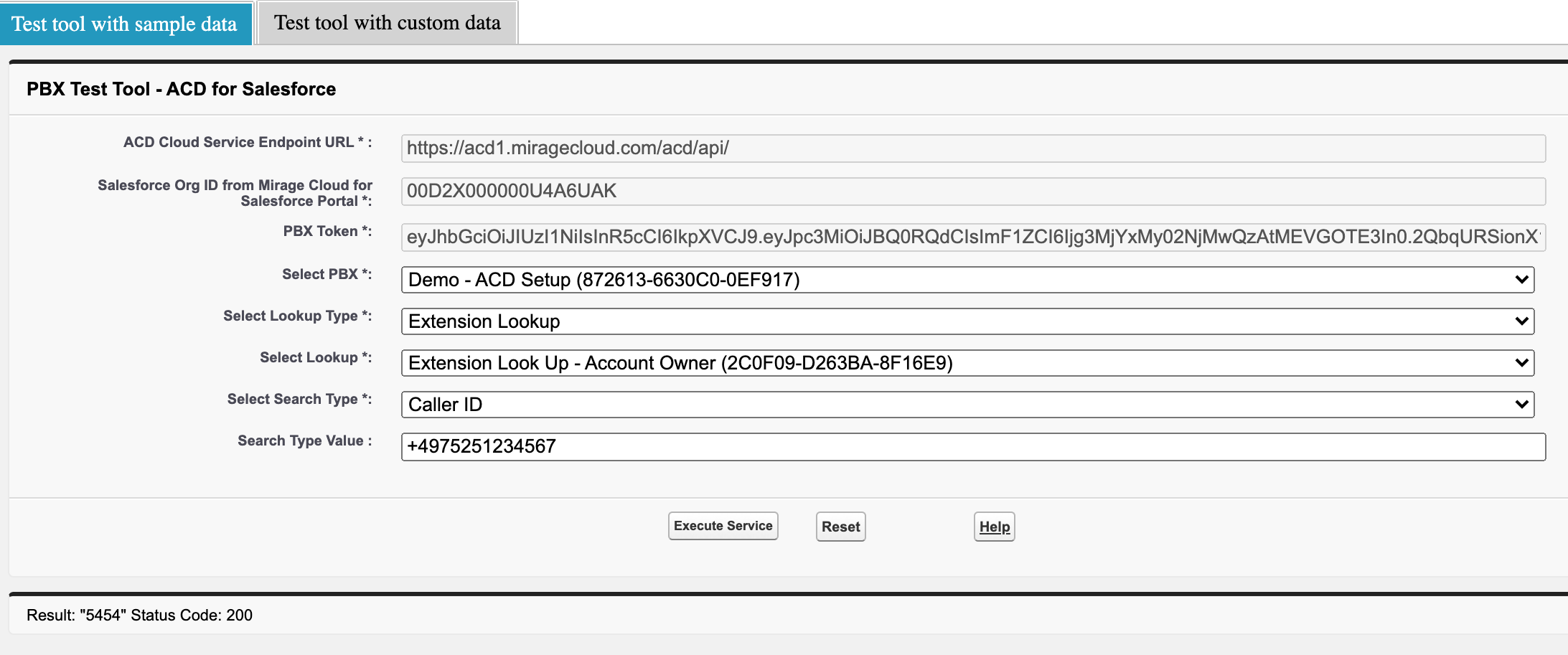Click the Select PBX label
Viewport: 1568px width, 655px height.
tap(327, 274)
